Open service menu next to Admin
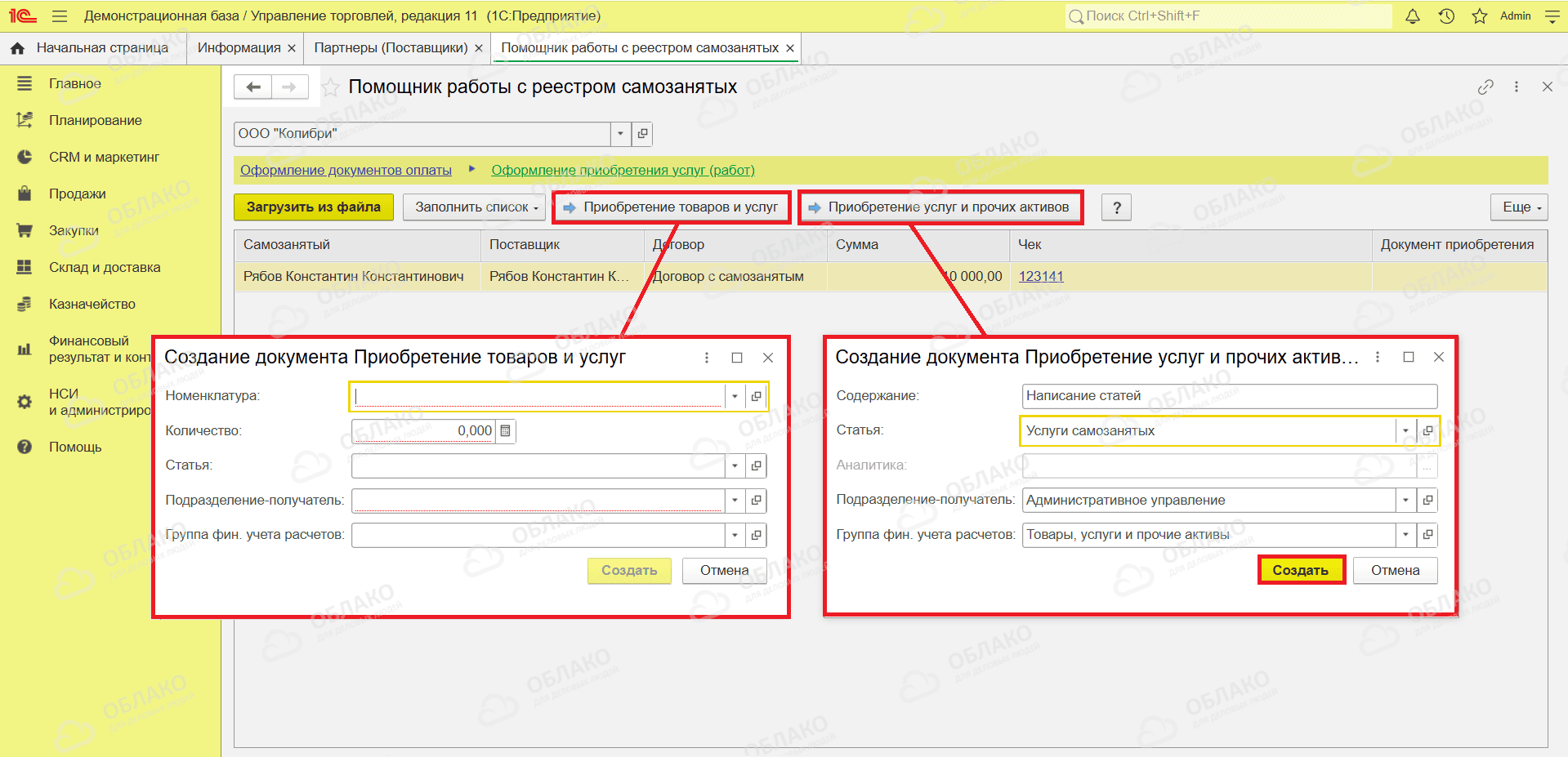The image size is (1568, 757). [1552, 16]
